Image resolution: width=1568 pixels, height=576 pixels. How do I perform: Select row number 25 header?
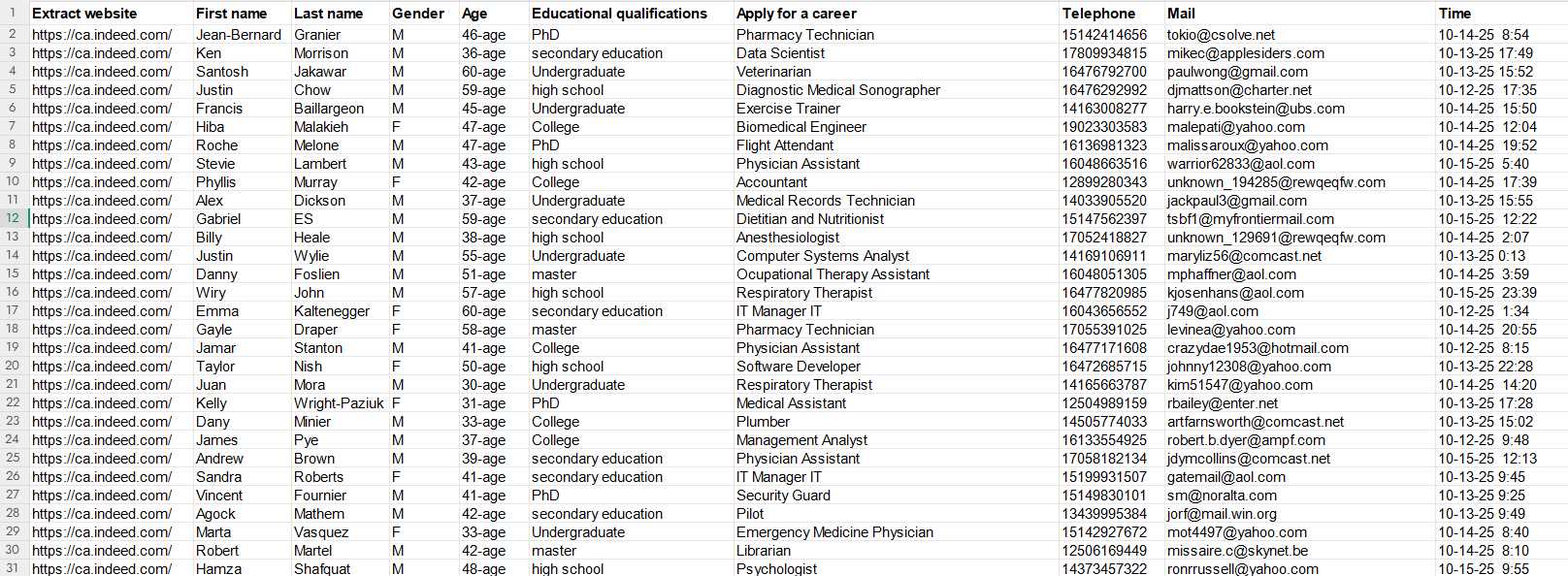(14, 458)
